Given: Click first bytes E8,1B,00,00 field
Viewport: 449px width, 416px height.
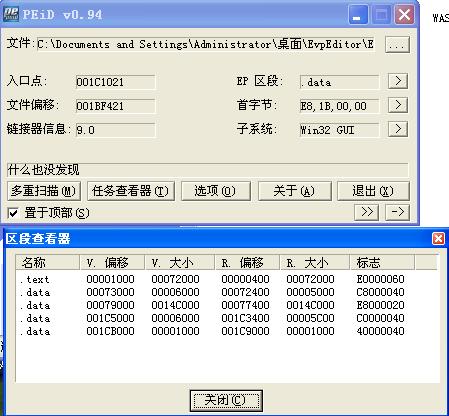Looking at the screenshot, I should tap(339, 106).
